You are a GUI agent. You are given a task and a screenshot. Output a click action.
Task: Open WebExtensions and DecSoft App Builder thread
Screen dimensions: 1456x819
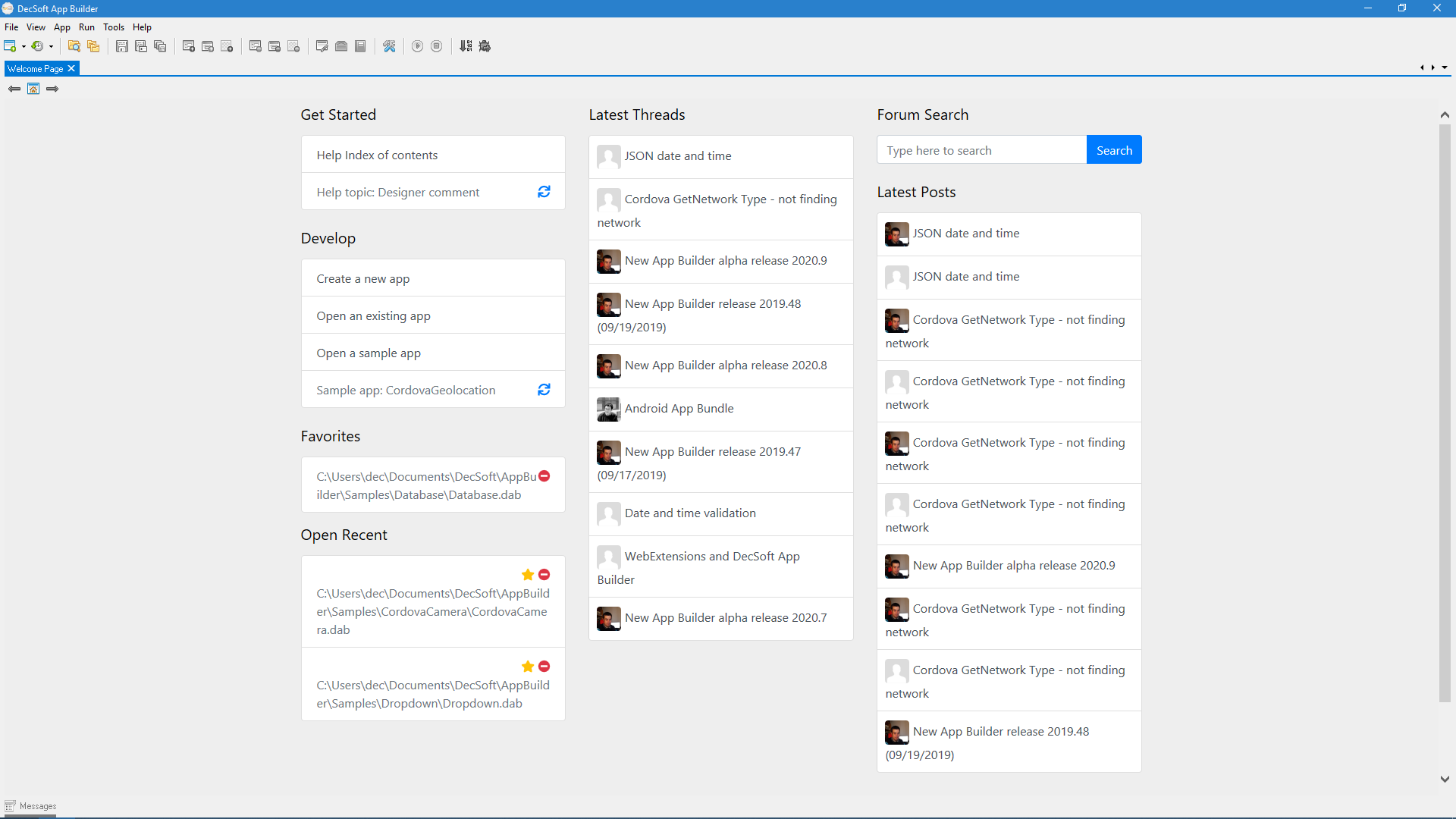click(x=721, y=566)
